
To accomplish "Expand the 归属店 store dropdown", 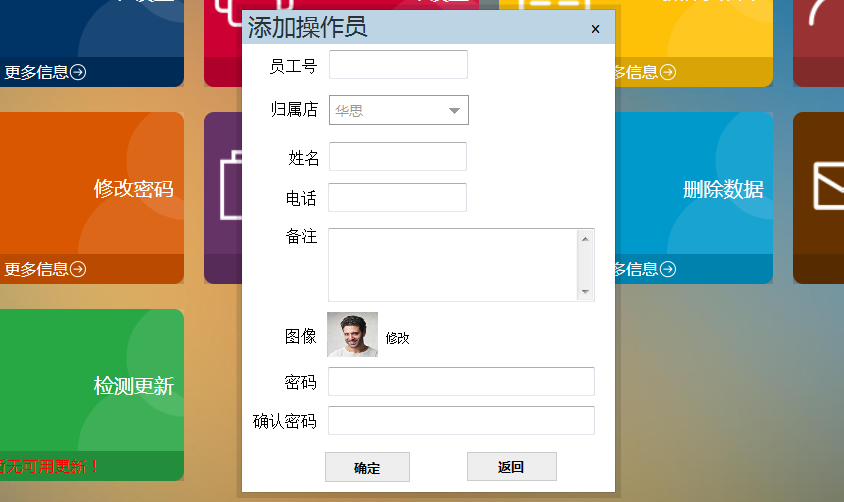I will coord(454,111).
